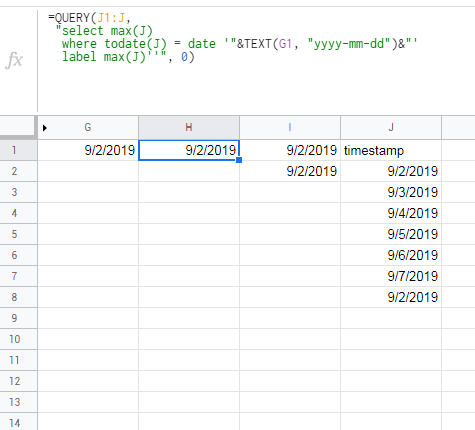Select the column I header

click(290, 127)
